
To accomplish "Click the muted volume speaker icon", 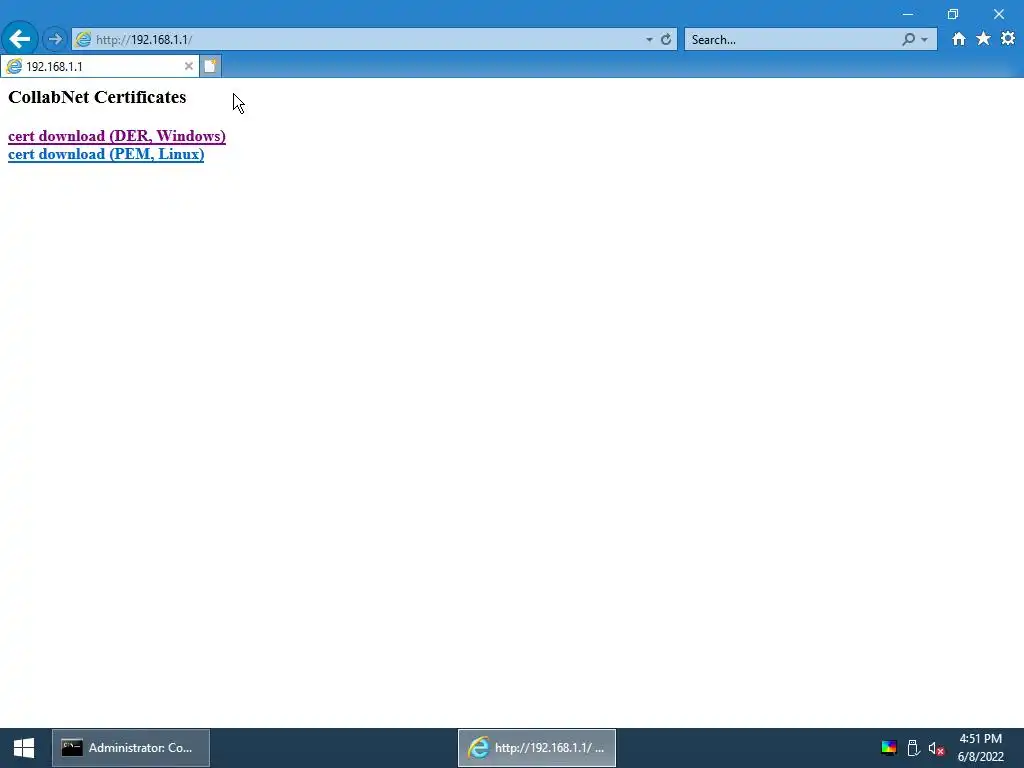I will pyautogui.click(x=936, y=748).
